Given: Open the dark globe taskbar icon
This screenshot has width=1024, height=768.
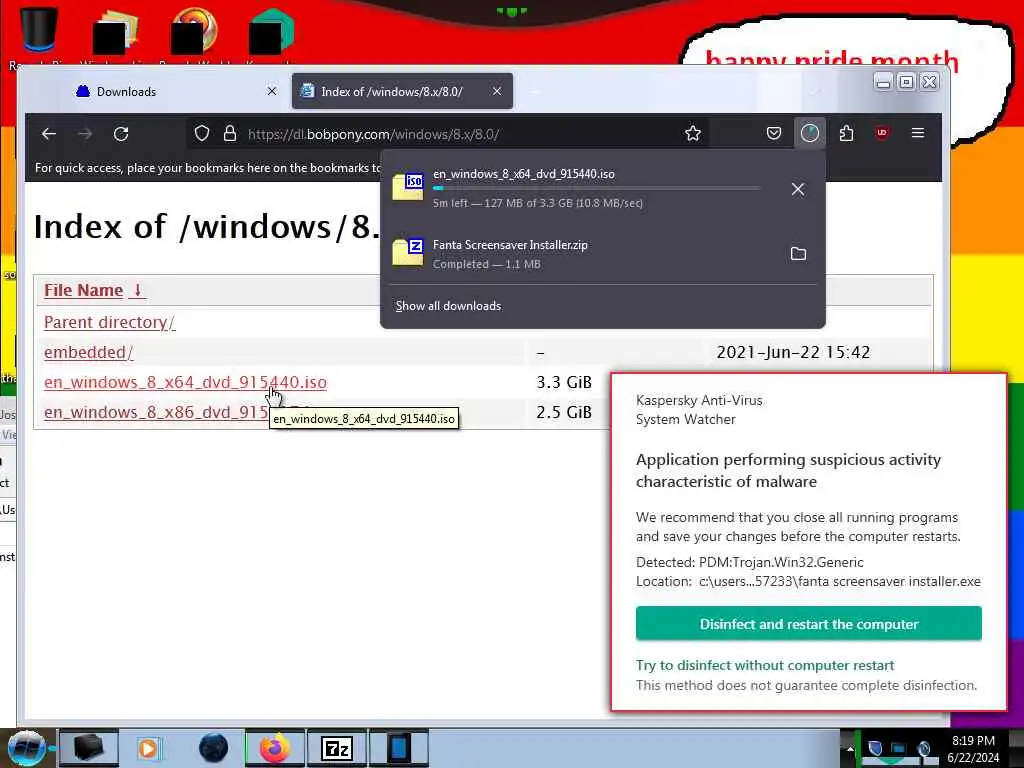Looking at the screenshot, I should (213, 748).
